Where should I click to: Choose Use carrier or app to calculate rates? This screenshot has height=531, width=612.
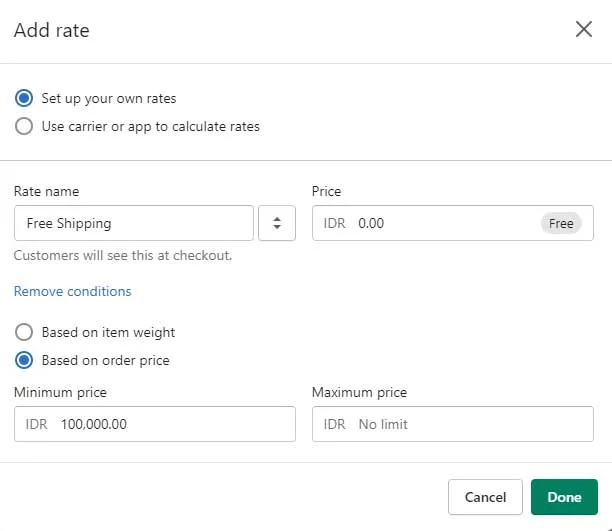coord(24,126)
